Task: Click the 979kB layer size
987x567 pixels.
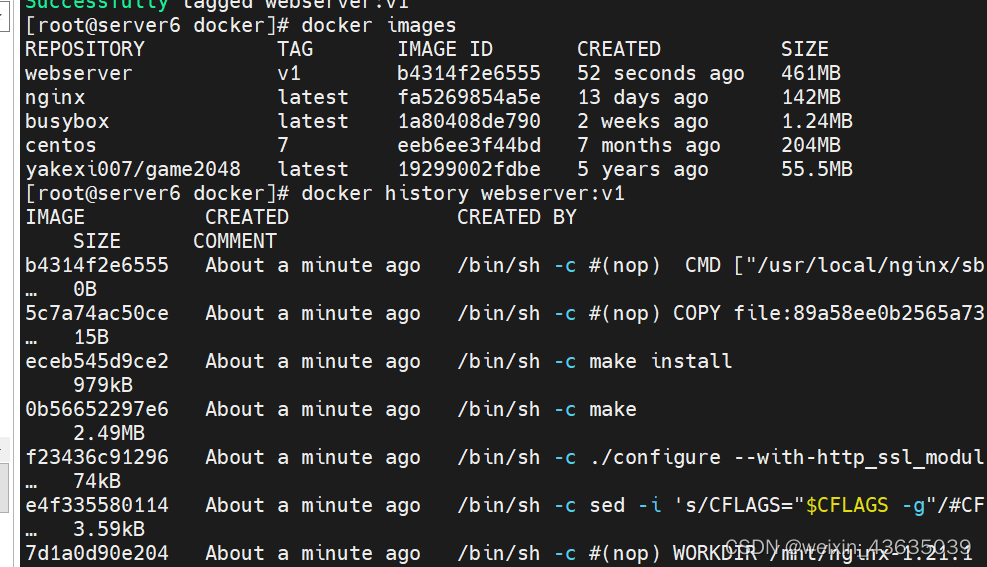Action: pyautogui.click(x=103, y=385)
